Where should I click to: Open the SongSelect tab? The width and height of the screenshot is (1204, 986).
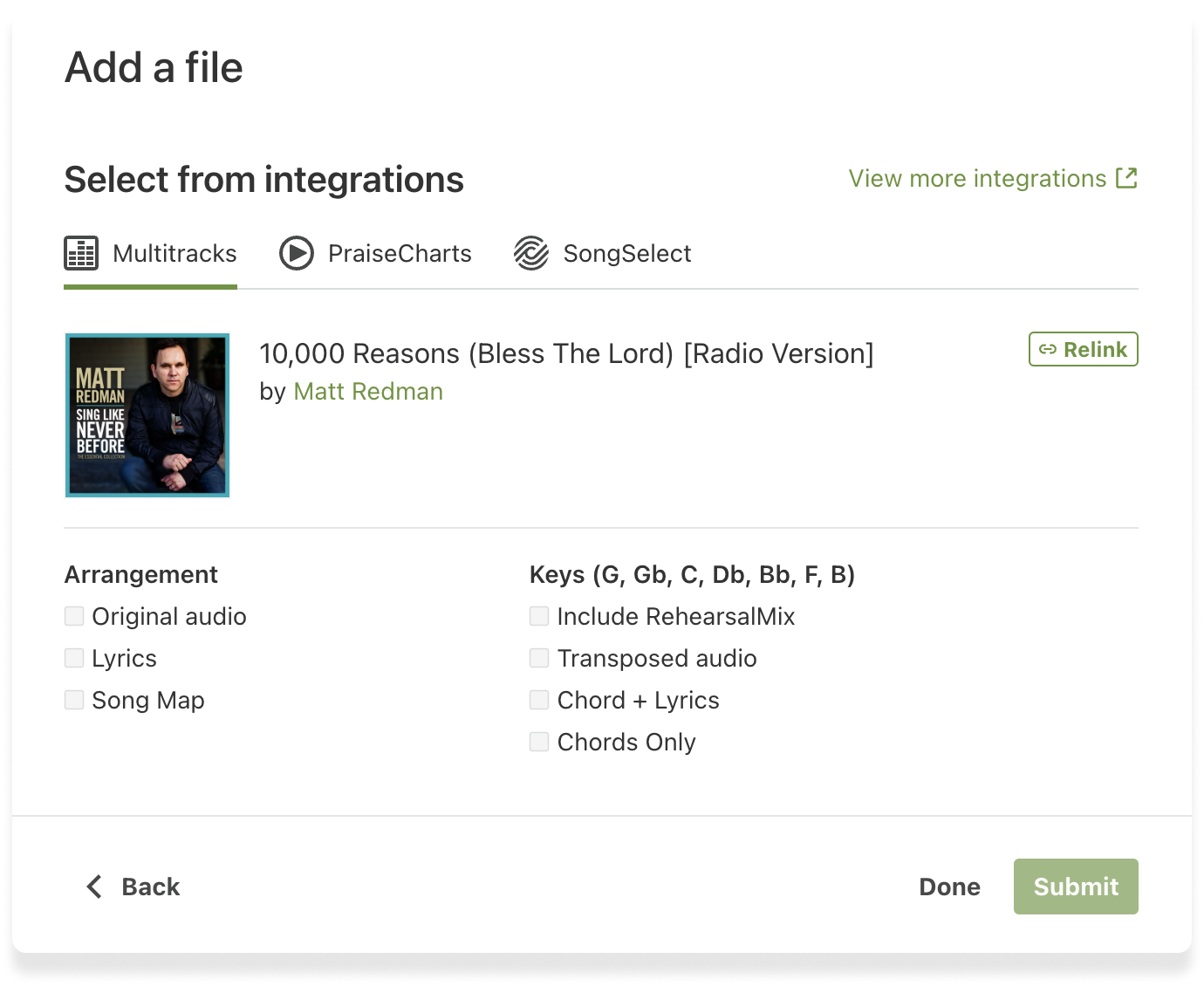(x=626, y=254)
